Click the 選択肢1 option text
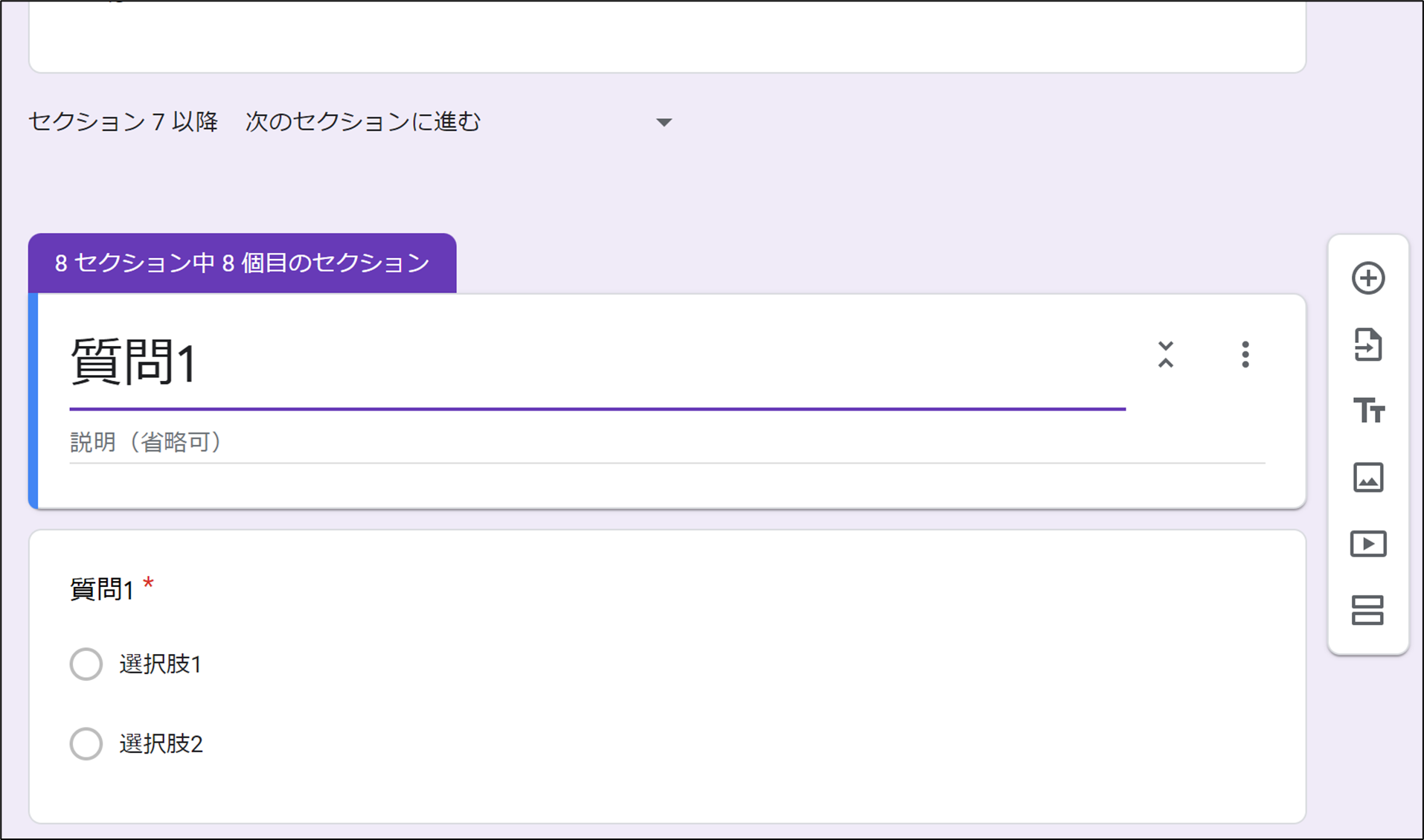The image size is (1424, 840). pos(161,664)
